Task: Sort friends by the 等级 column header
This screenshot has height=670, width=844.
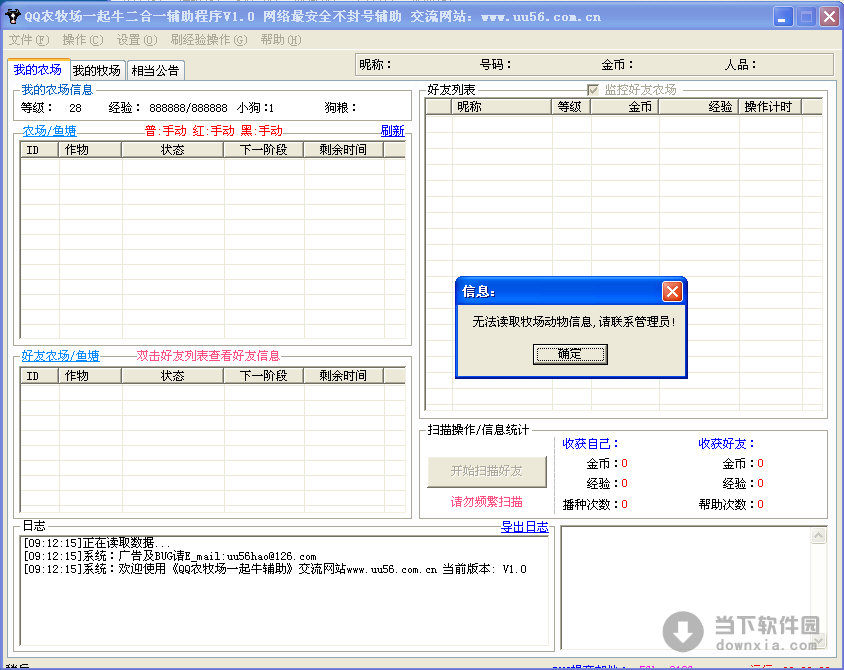Action: coord(571,107)
